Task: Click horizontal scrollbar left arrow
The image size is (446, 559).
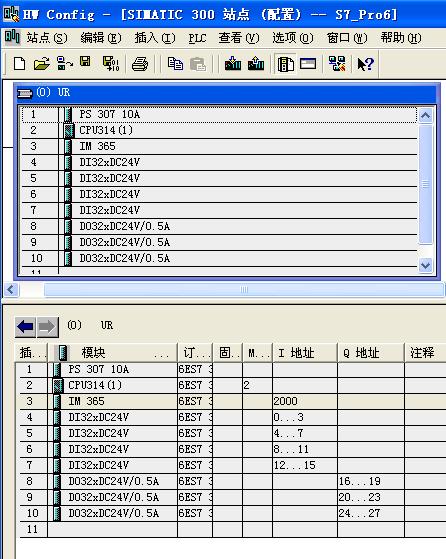Action: (x=11, y=289)
